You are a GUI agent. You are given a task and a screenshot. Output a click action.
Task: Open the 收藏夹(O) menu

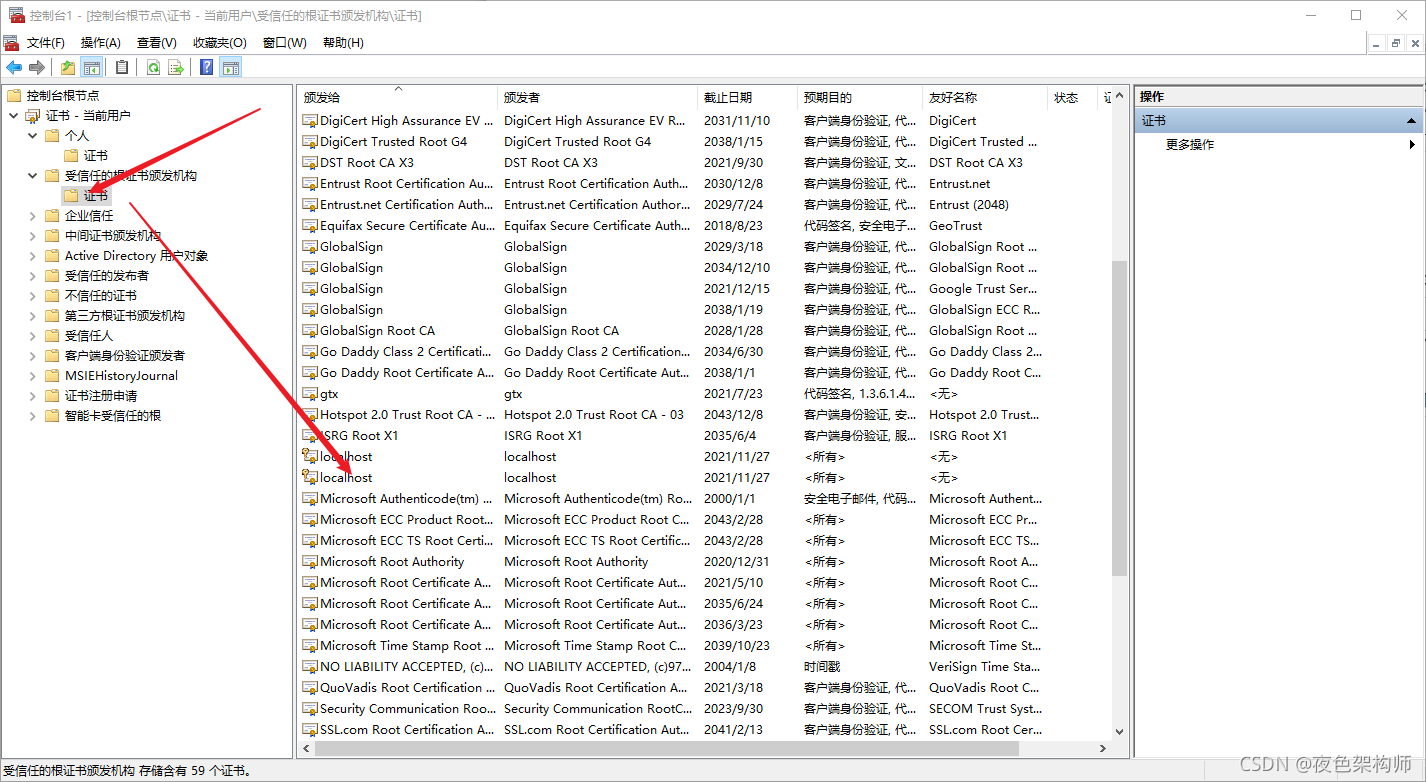click(220, 42)
